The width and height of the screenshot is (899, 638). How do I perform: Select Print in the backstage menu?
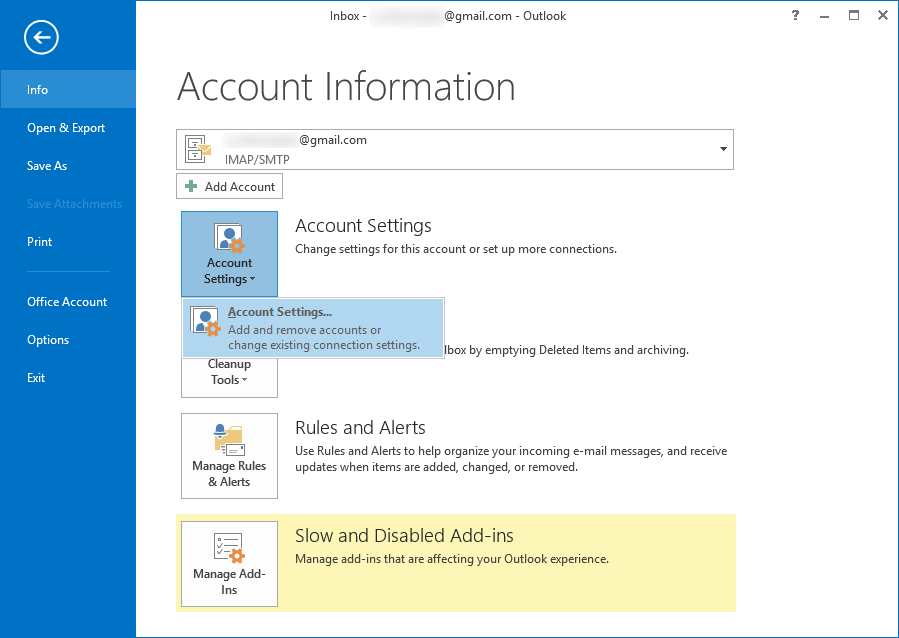point(40,242)
